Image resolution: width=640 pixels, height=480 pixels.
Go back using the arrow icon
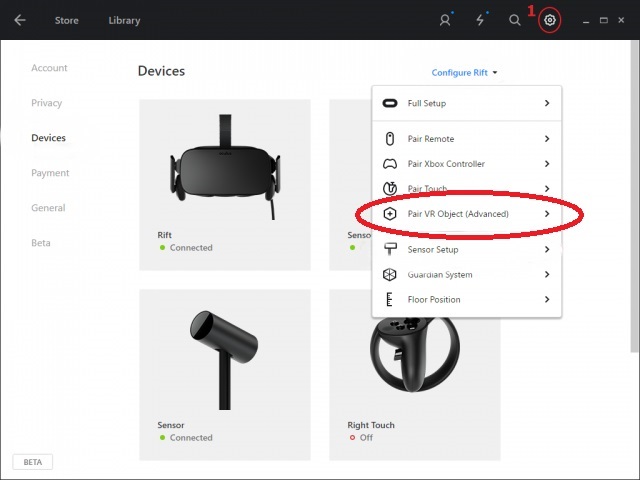20,20
